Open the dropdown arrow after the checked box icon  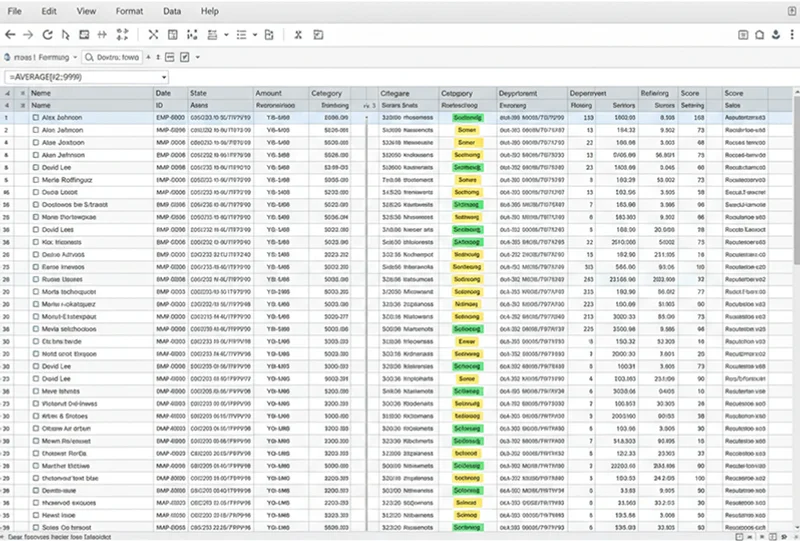pyautogui.click(x=198, y=57)
